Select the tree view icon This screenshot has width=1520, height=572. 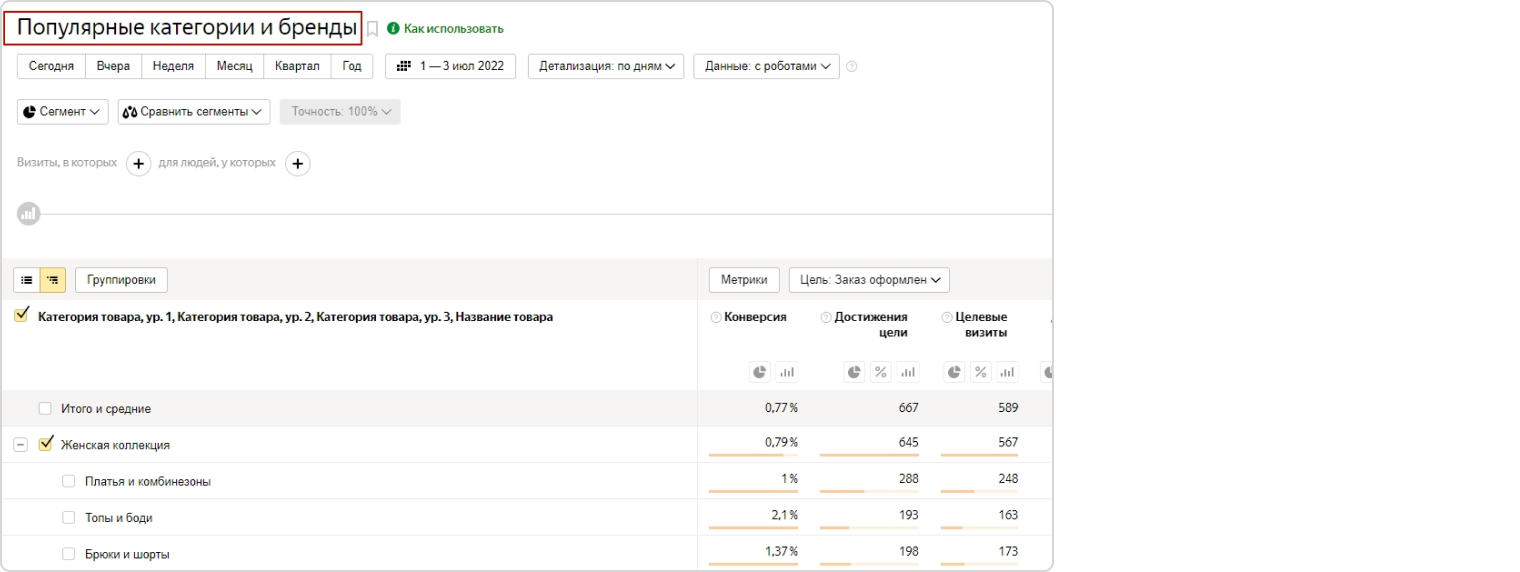tap(53, 280)
